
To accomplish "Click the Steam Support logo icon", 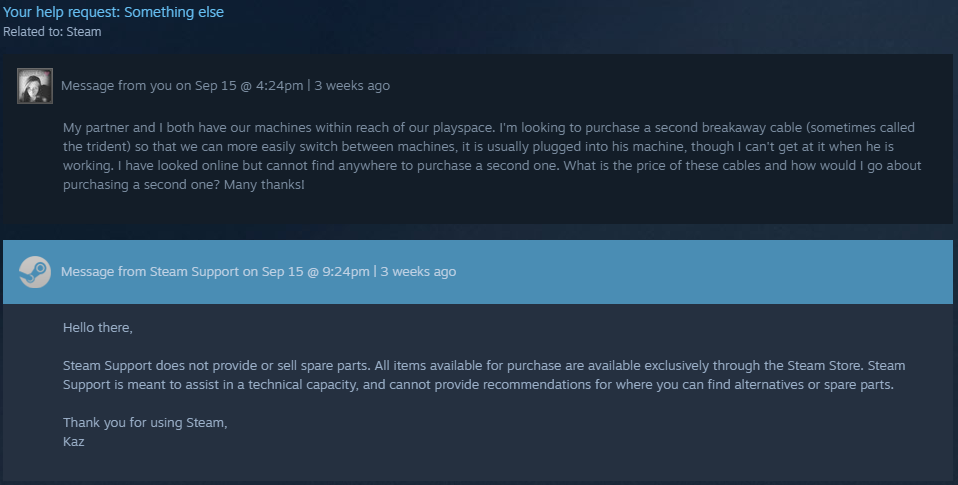I will (35, 272).
